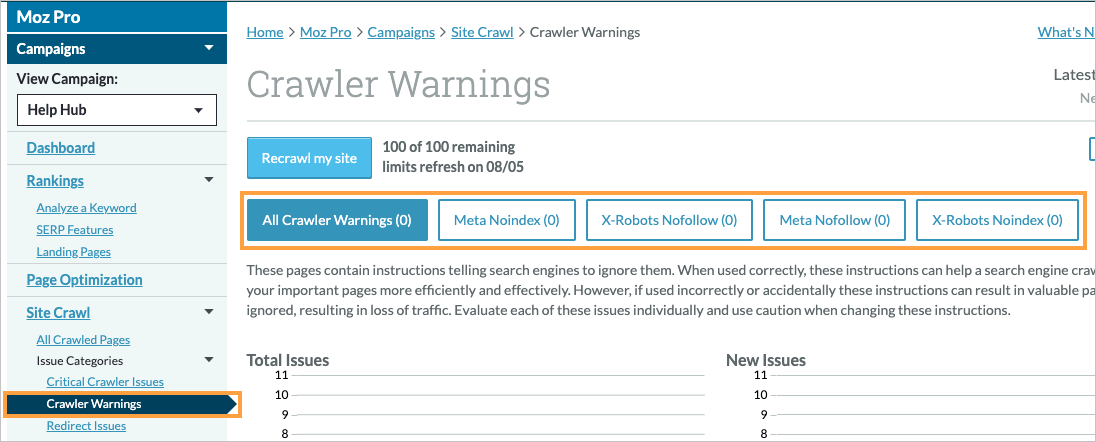Show X-Robots Noindex warnings

click(x=996, y=220)
